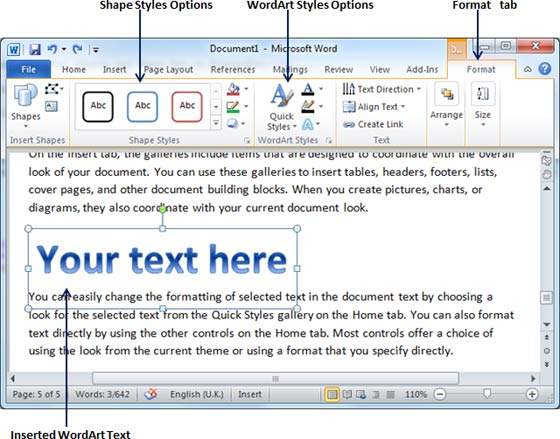Open the Text Fill dropdown arrow
The image size is (560, 439).
(x=321, y=89)
